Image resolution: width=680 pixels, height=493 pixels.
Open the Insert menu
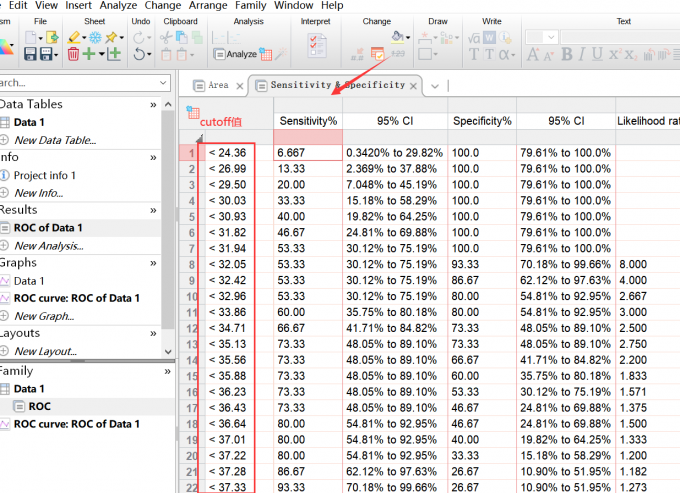click(x=78, y=5)
